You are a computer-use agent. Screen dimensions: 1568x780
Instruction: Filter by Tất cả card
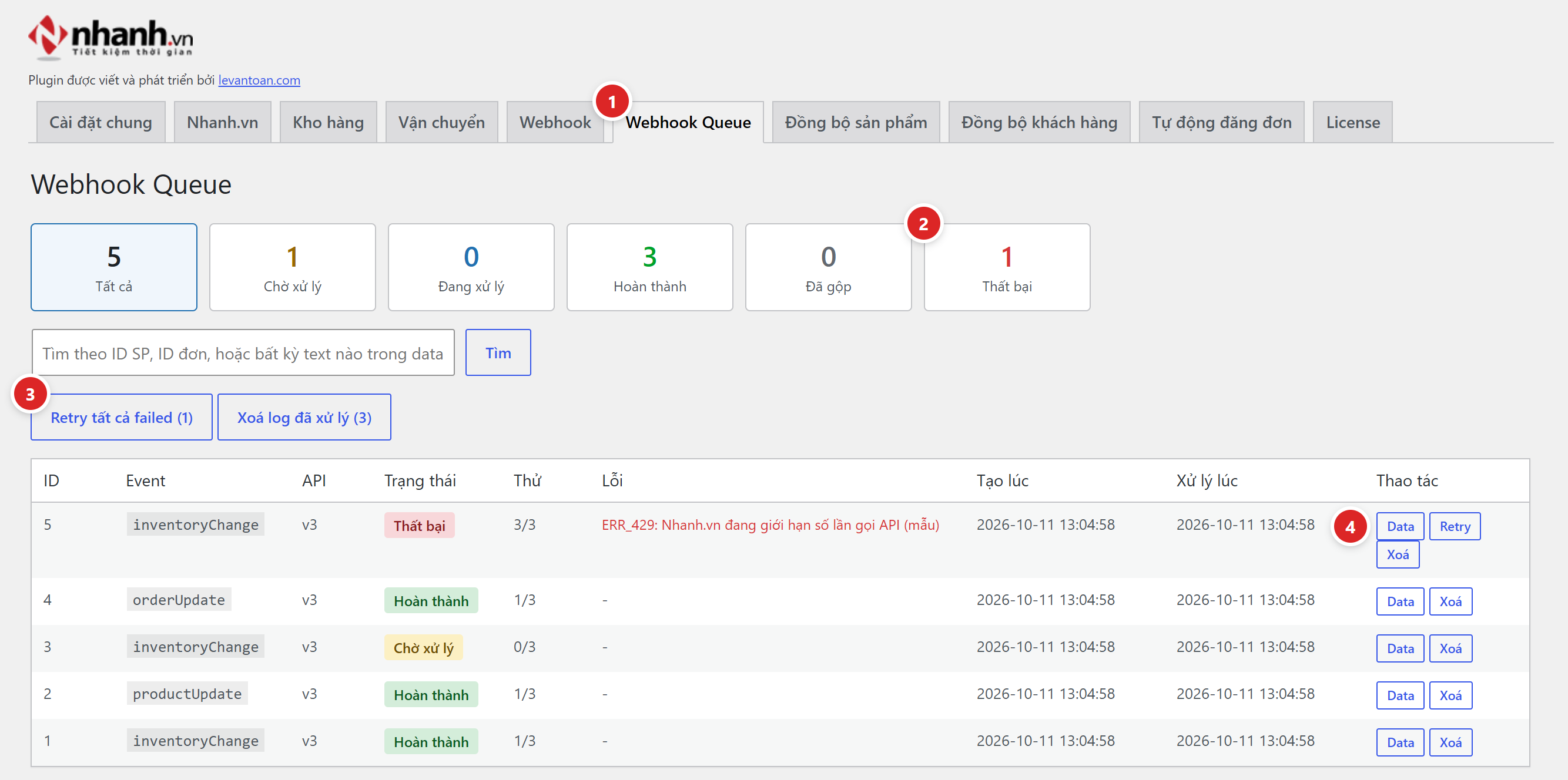tap(114, 267)
